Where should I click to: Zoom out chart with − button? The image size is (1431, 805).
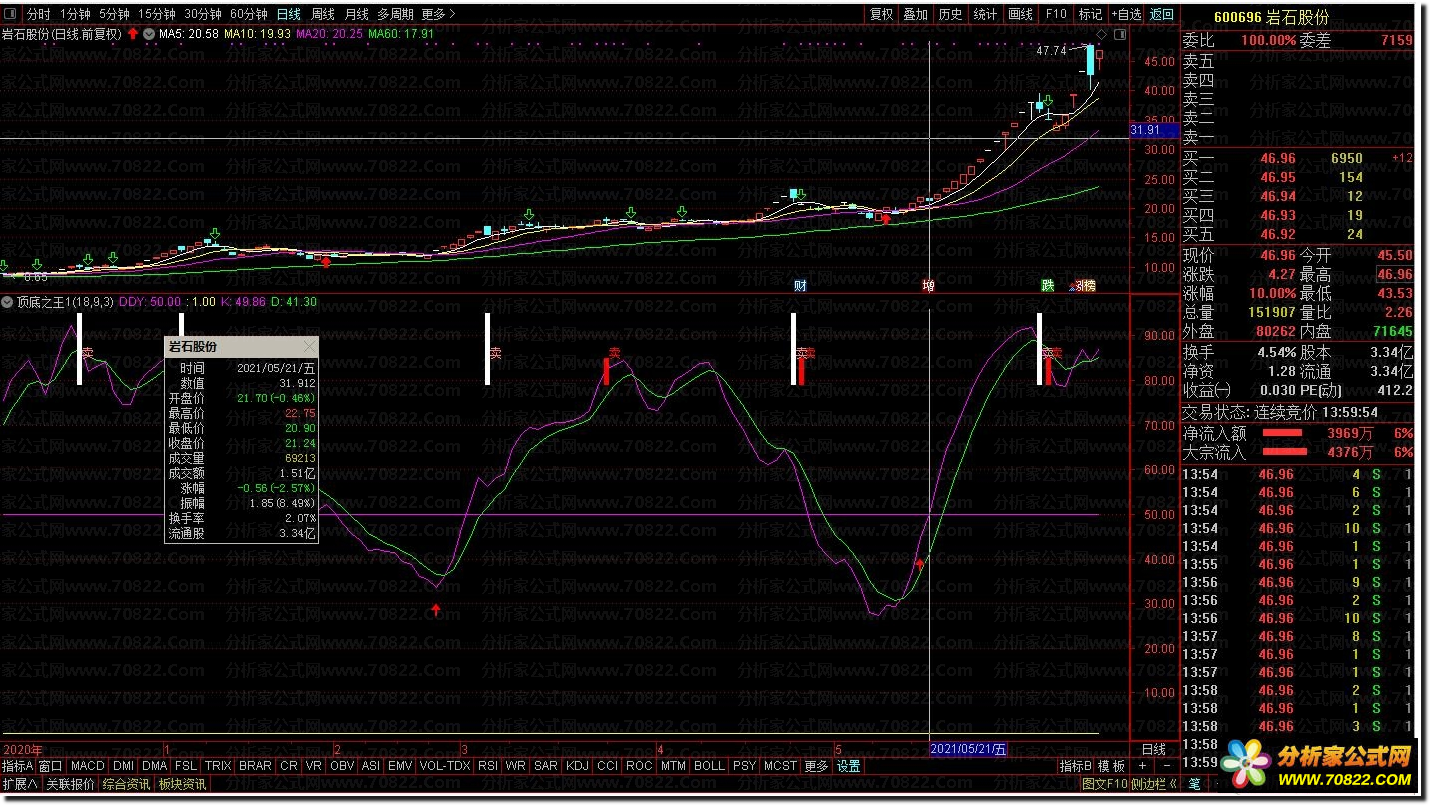[1167, 766]
